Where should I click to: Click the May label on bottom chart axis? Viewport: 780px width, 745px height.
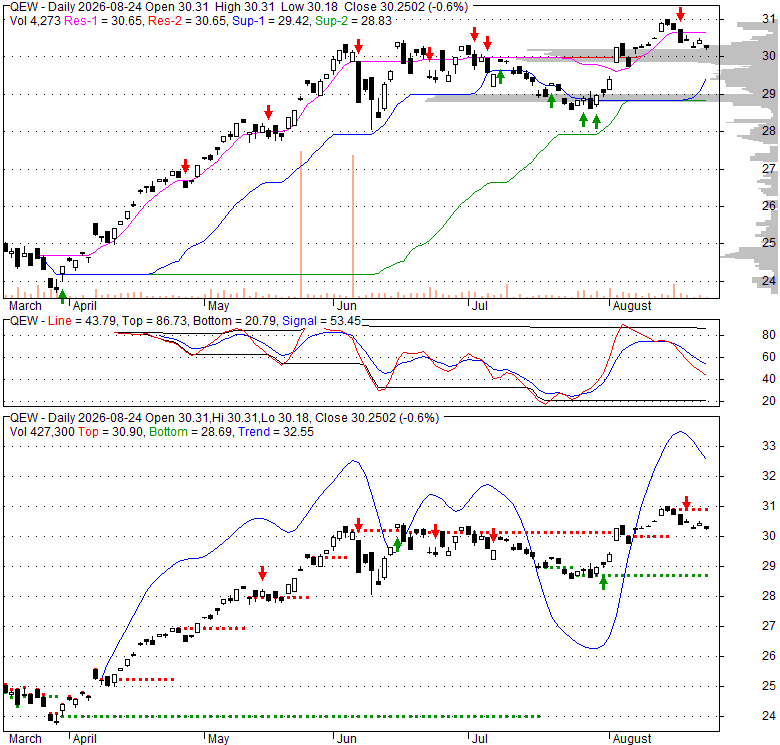(x=218, y=739)
